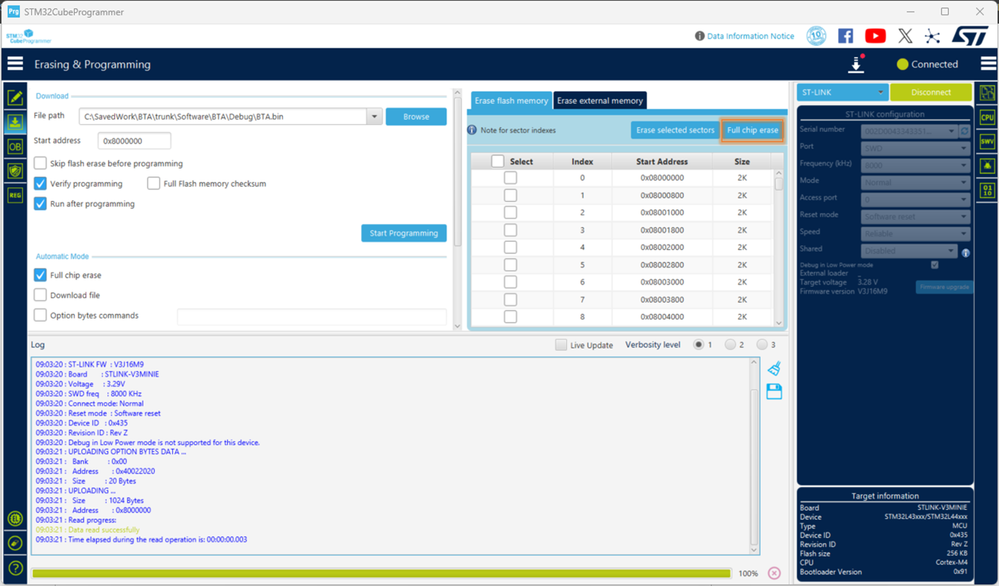Save the log with the floppy disk icon
This screenshot has width=999, height=586.
774,391
